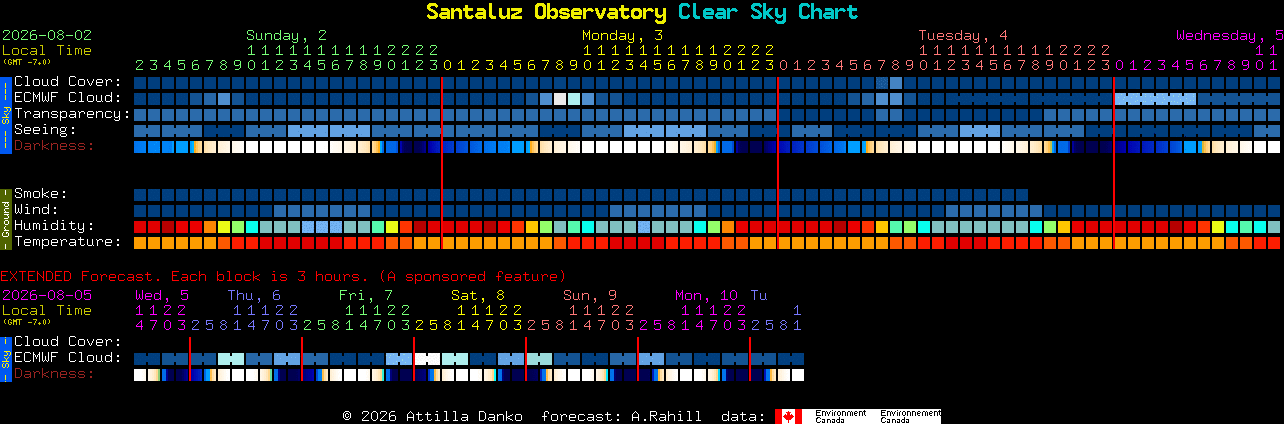Click the Fri, 7 extended forecast header
1284x424 pixels.
(x=366, y=295)
